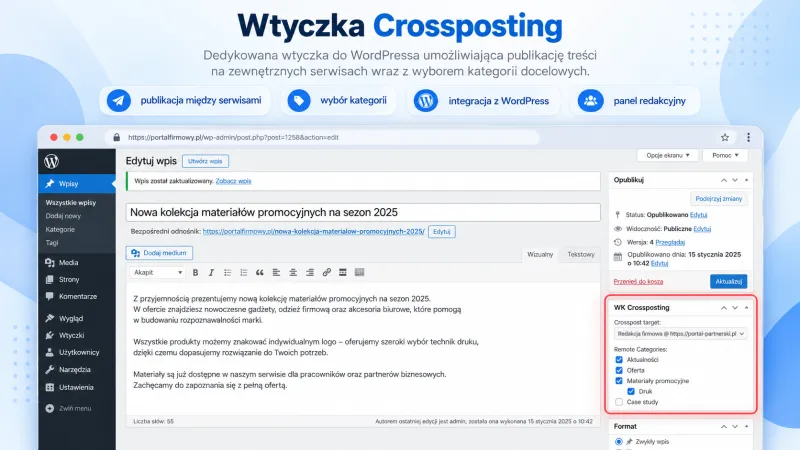The width and height of the screenshot is (800, 450).
Task: Click Przeglądaj revisions link
Action: (670, 242)
